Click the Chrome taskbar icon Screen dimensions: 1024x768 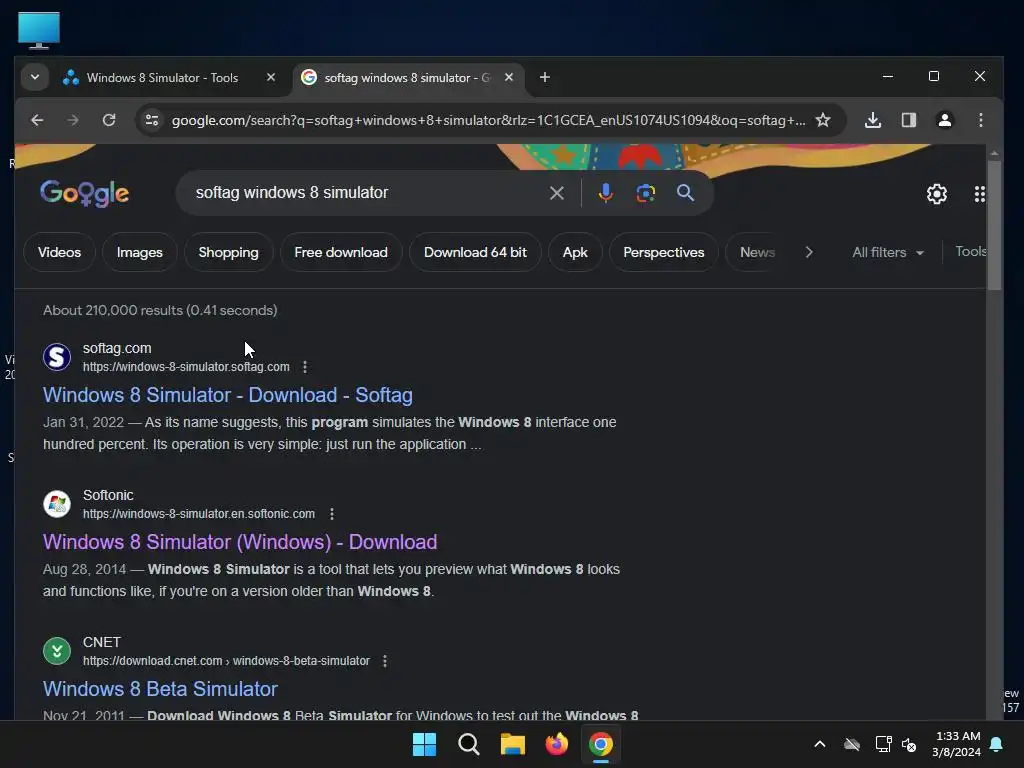[x=601, y=744]
